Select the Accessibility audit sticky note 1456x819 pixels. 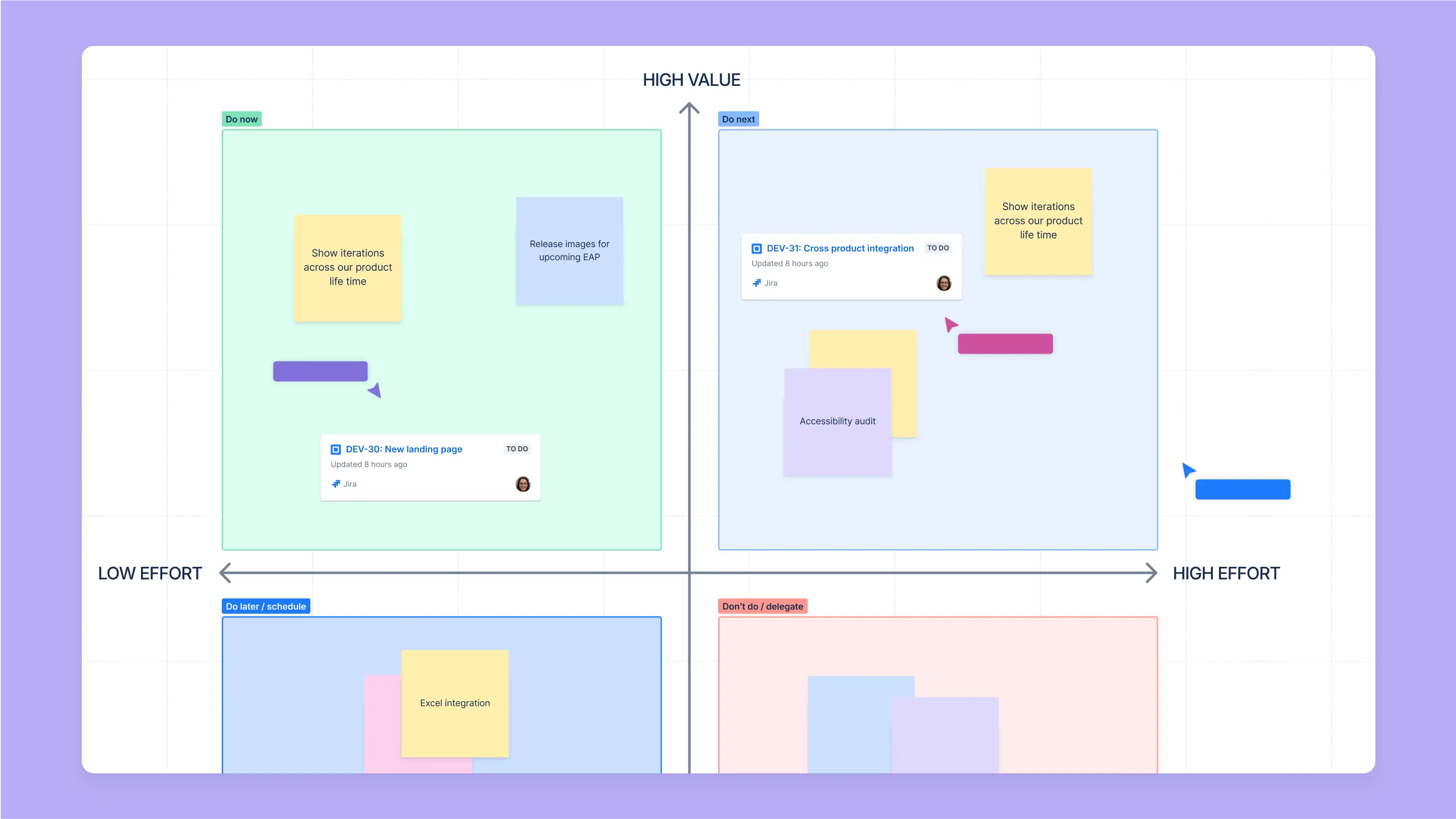pyautogui.click(x=837, y=422)
